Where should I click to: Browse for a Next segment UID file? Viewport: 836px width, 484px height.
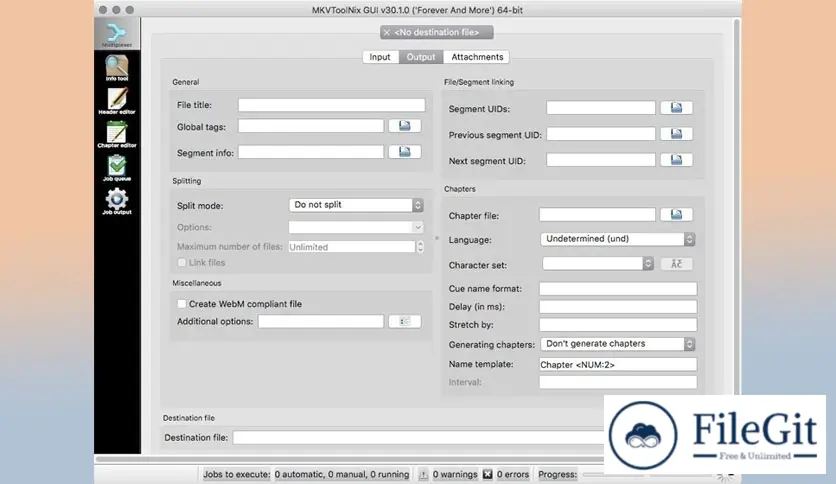[x=677, y=160]
